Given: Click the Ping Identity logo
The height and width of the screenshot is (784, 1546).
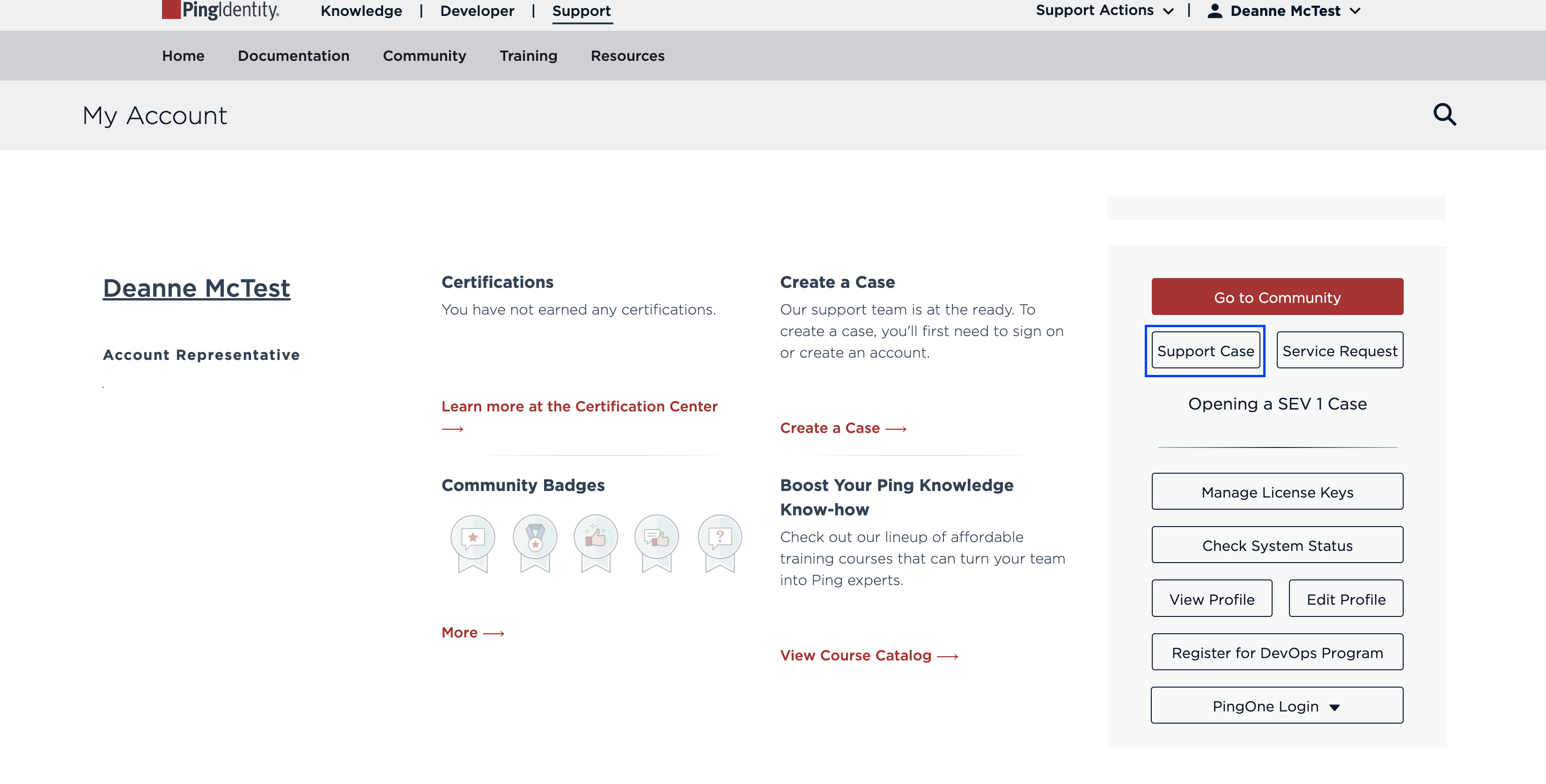Looking at the screenshot, I should pos(220,10).
